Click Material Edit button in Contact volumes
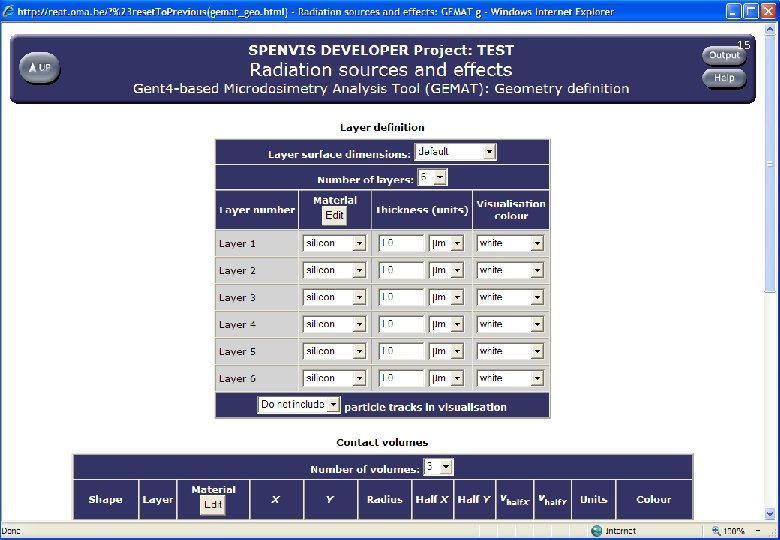This screenshot has width=780, height=540. tap(213, 504)
